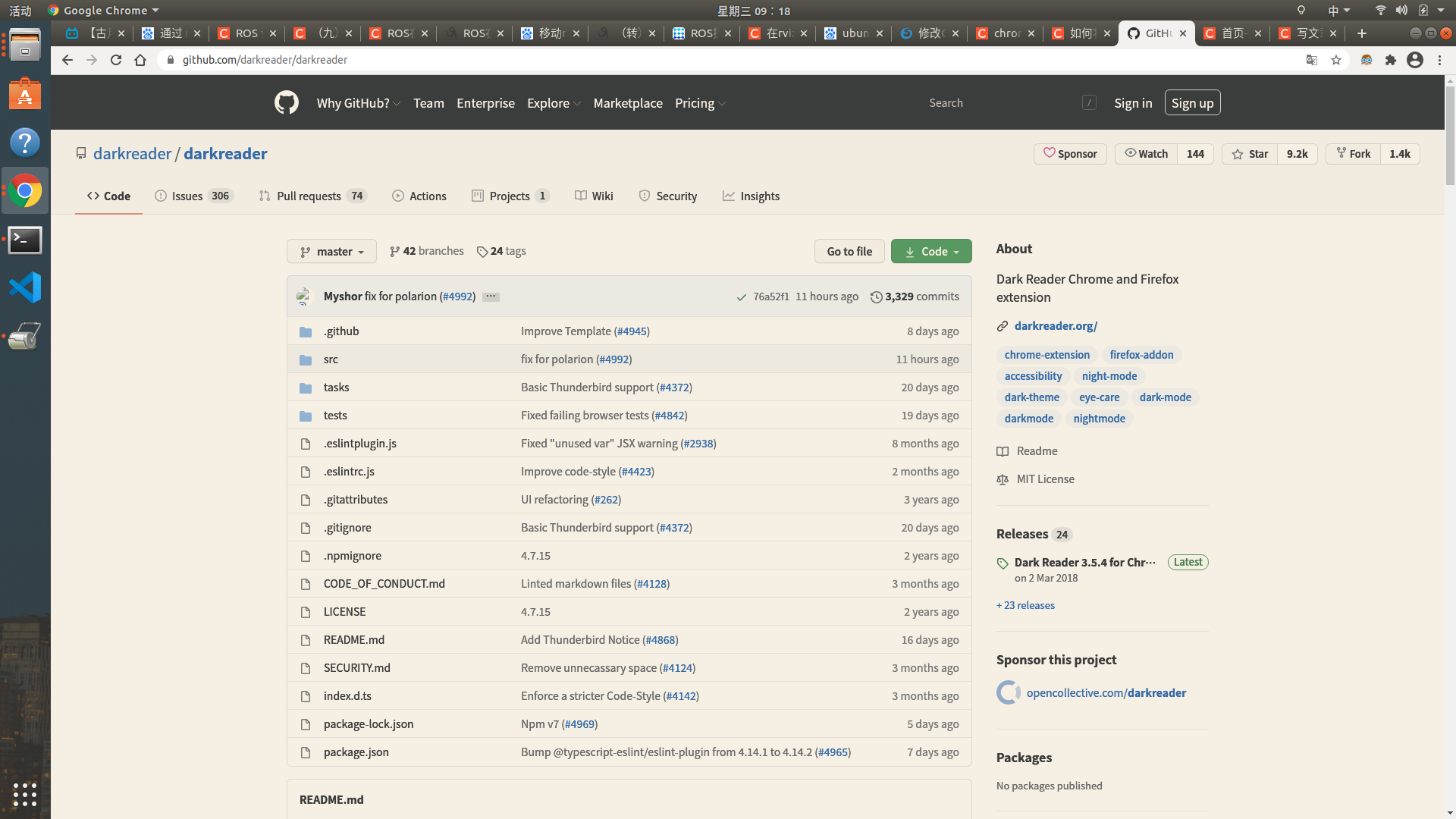Visit the darkreader.org link
The image size is (1456, 819).
click(x=1055, y=326)
